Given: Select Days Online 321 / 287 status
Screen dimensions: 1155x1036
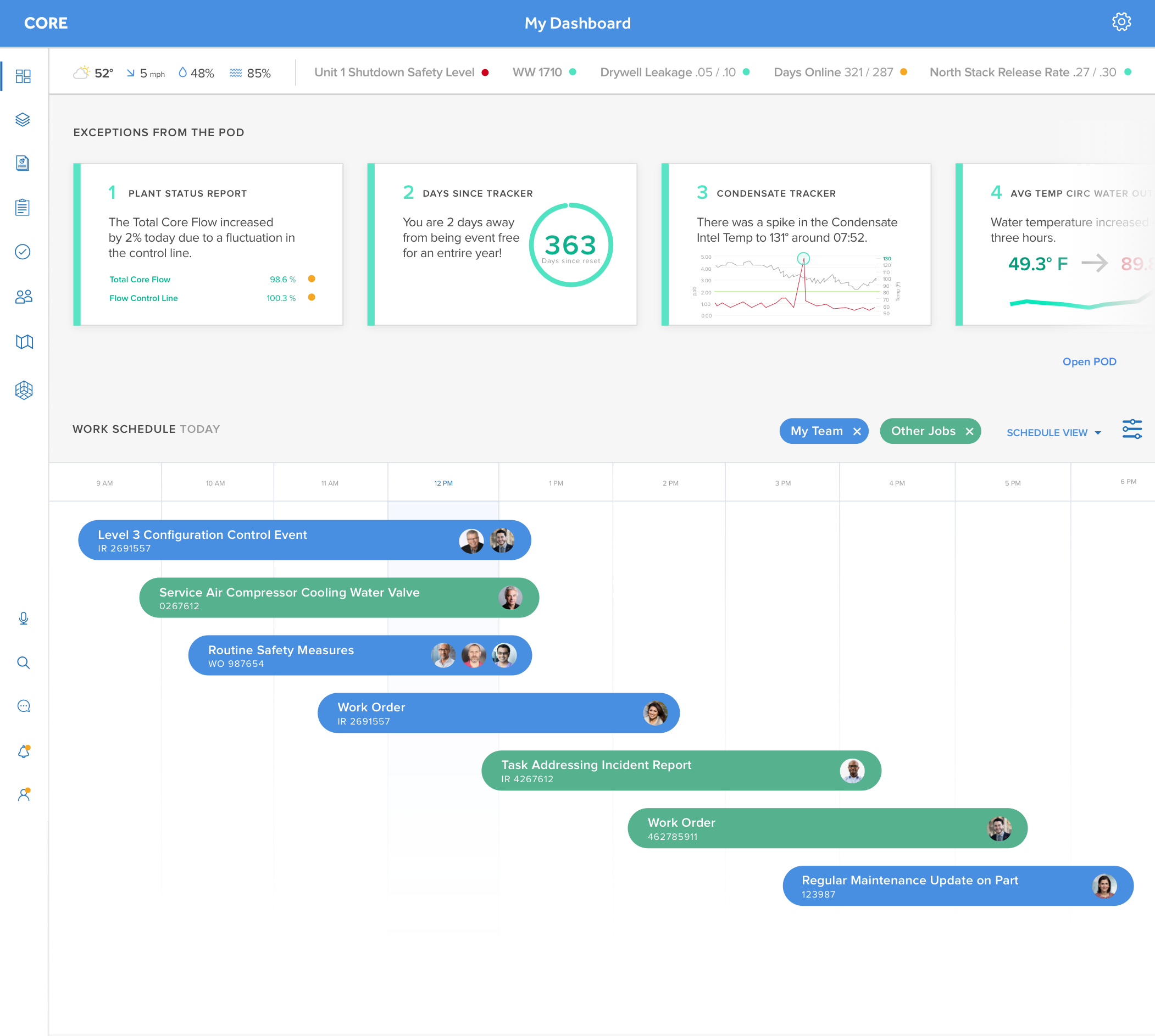Looking at the screenshot, I should [840, 73].
